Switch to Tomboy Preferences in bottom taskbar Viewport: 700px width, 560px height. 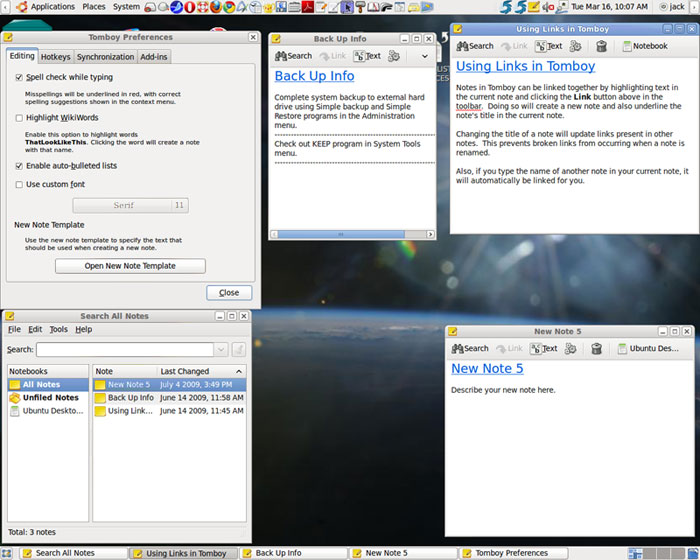pos(514,553)
